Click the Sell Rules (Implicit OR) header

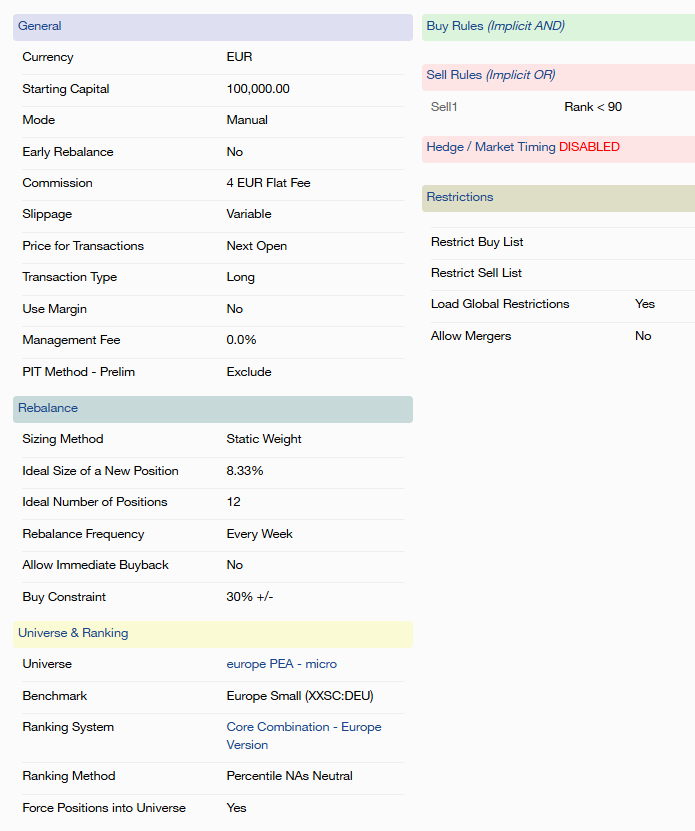click(558, 76)
